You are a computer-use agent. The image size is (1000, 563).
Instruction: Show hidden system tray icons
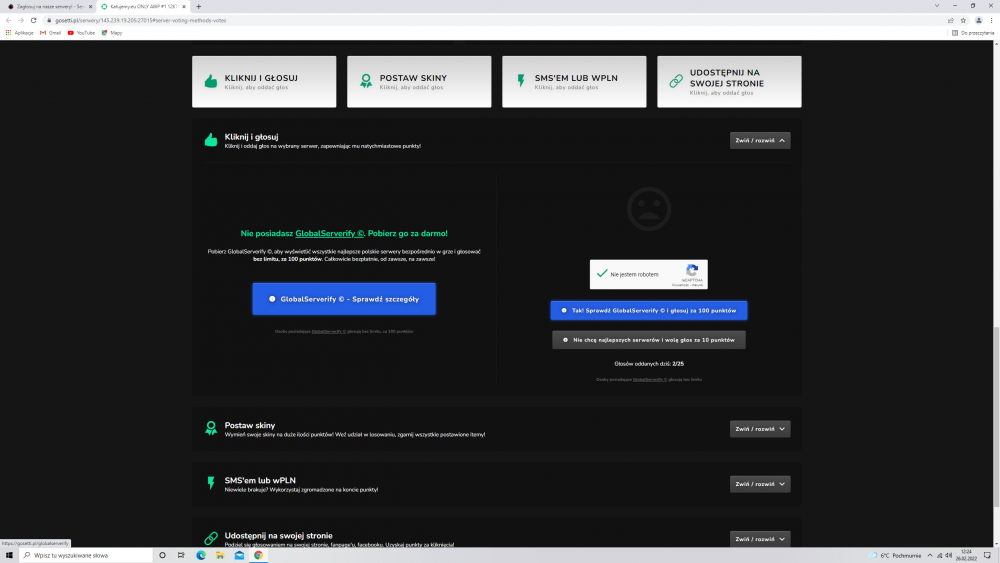930,555
